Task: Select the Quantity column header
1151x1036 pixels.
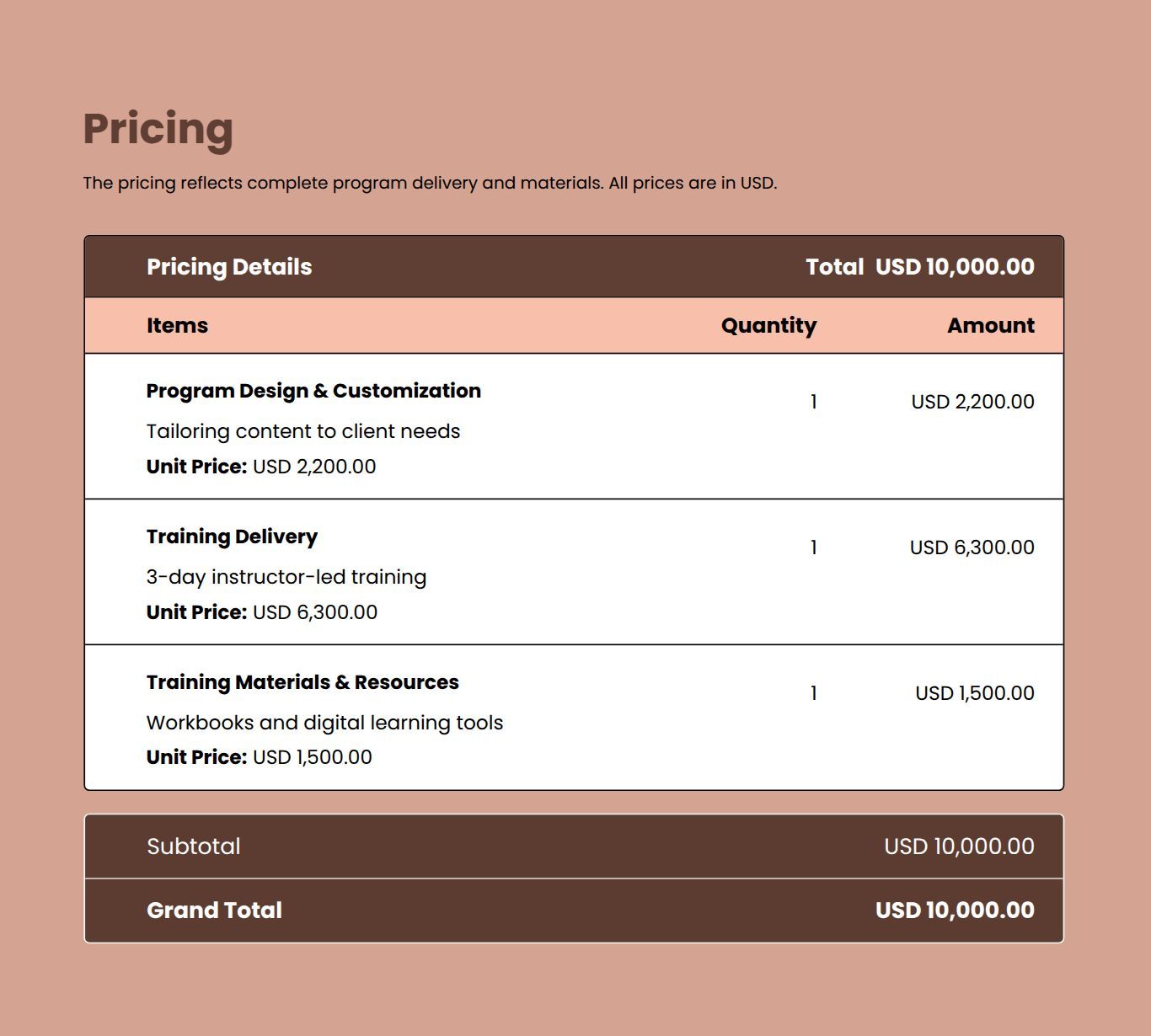Action: click(x=768, y=326)
